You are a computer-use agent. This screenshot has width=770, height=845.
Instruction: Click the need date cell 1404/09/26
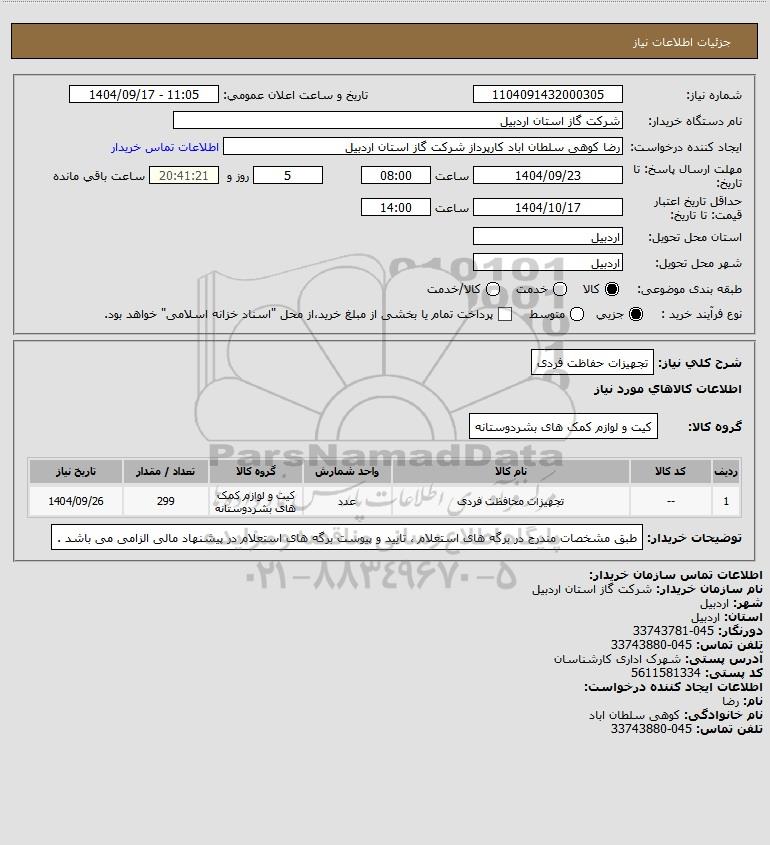pos(76,501)
